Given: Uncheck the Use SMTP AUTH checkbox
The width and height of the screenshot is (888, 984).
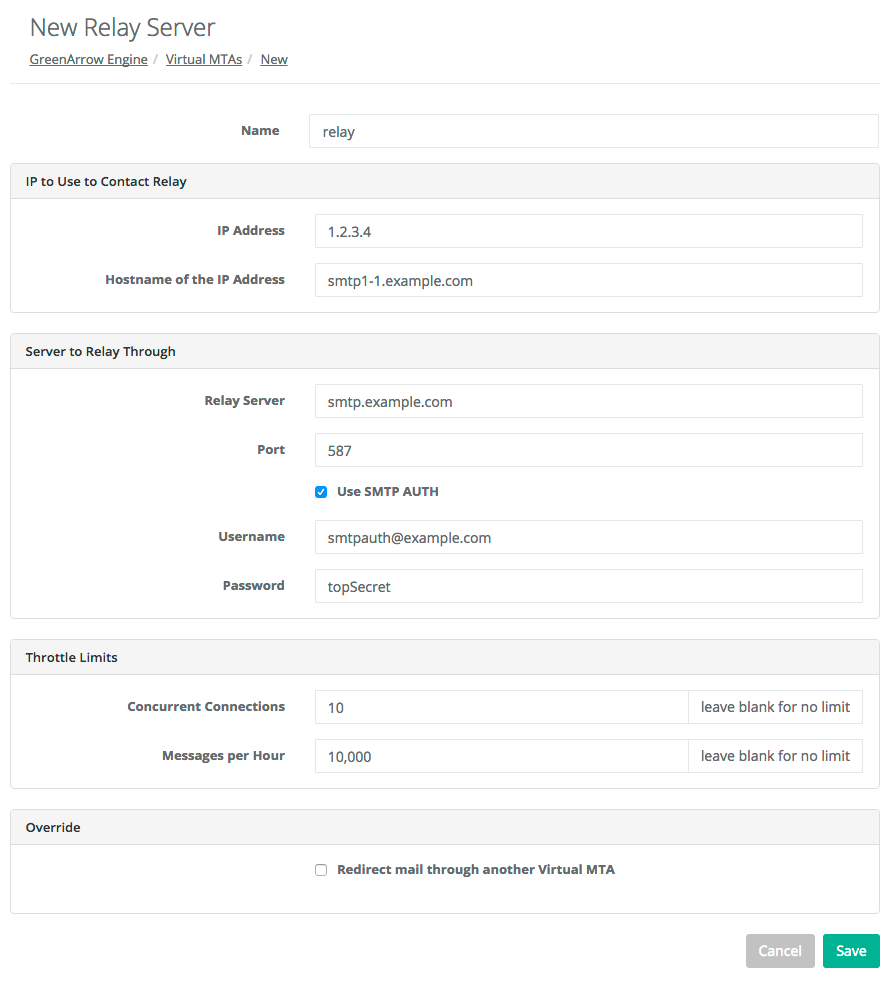Looking at the screenshot, I should [321, 492].
